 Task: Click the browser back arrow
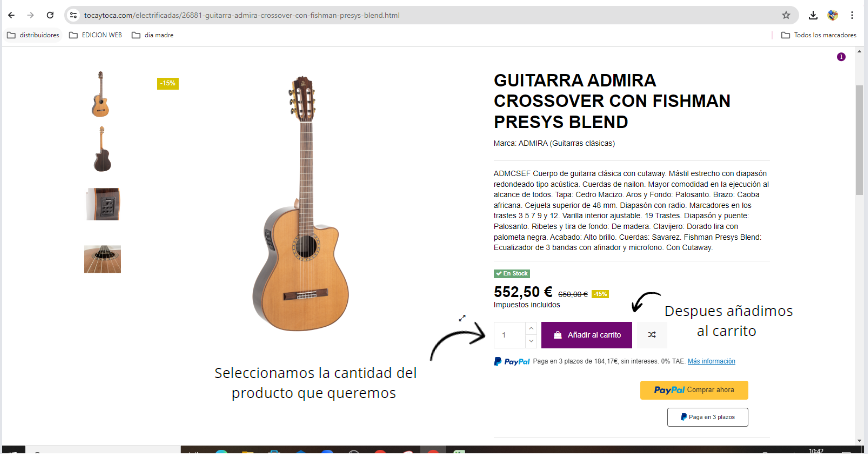click(12, 16)
